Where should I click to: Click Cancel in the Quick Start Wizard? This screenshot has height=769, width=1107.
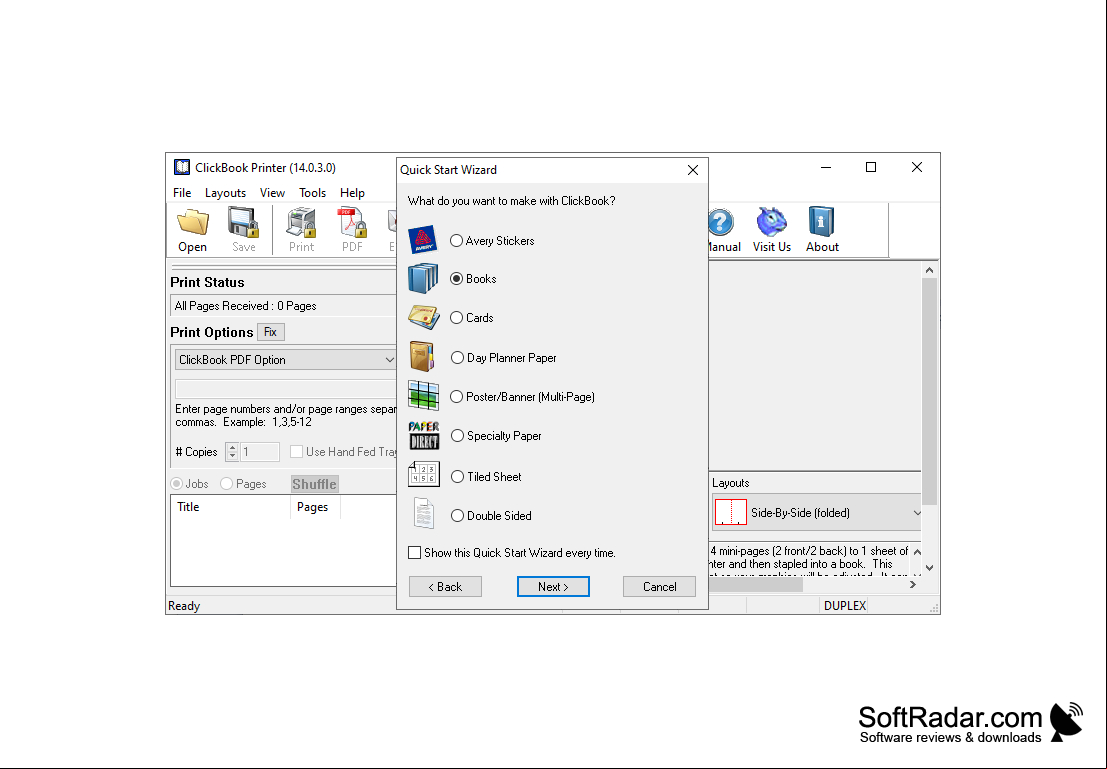[659, 587]
